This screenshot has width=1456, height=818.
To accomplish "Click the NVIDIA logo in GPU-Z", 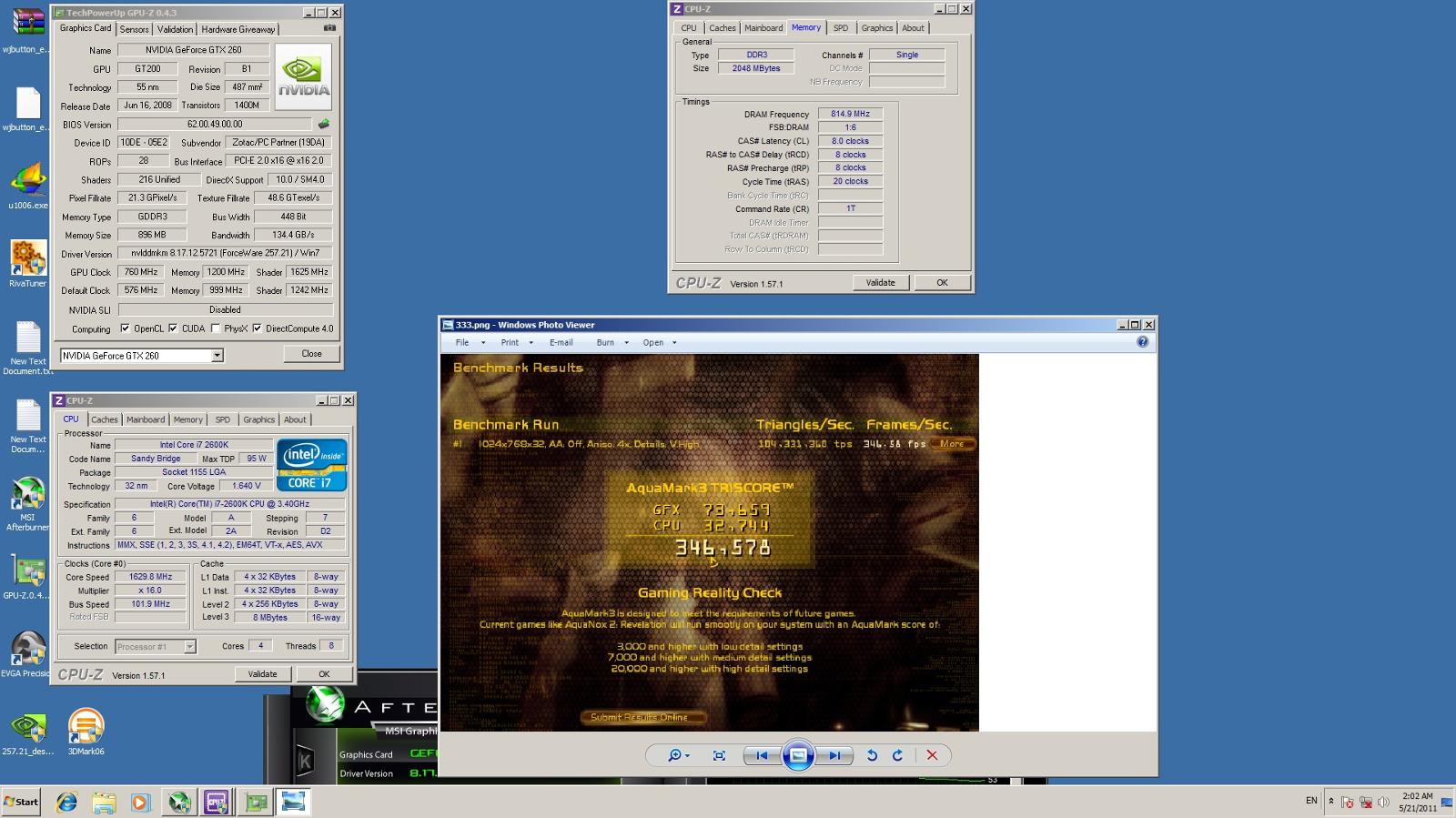I will pyautogui.click(x=304, y=76).
